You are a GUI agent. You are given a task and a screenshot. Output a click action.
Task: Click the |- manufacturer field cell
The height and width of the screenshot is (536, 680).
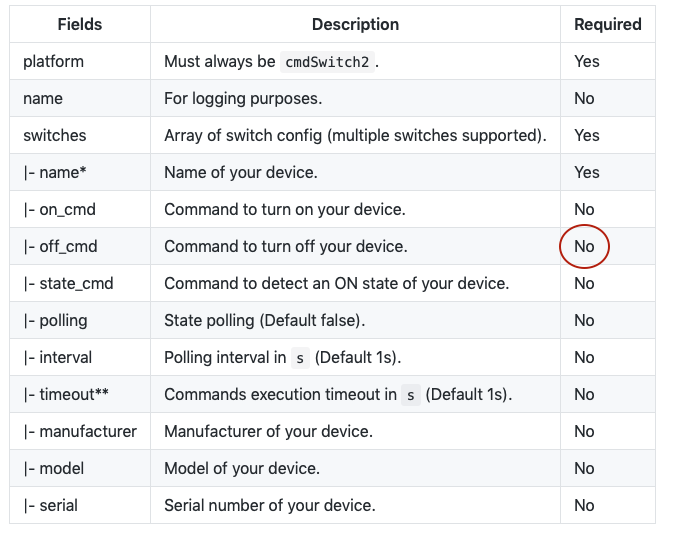pos(80,431)
